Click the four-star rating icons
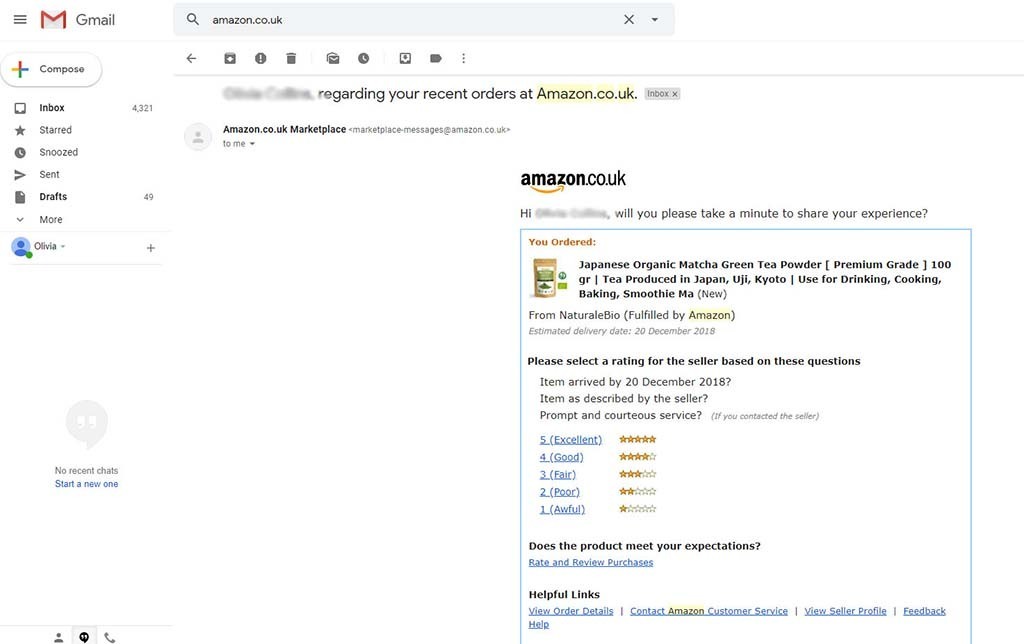1024x644 pixels. click(637, 457)
